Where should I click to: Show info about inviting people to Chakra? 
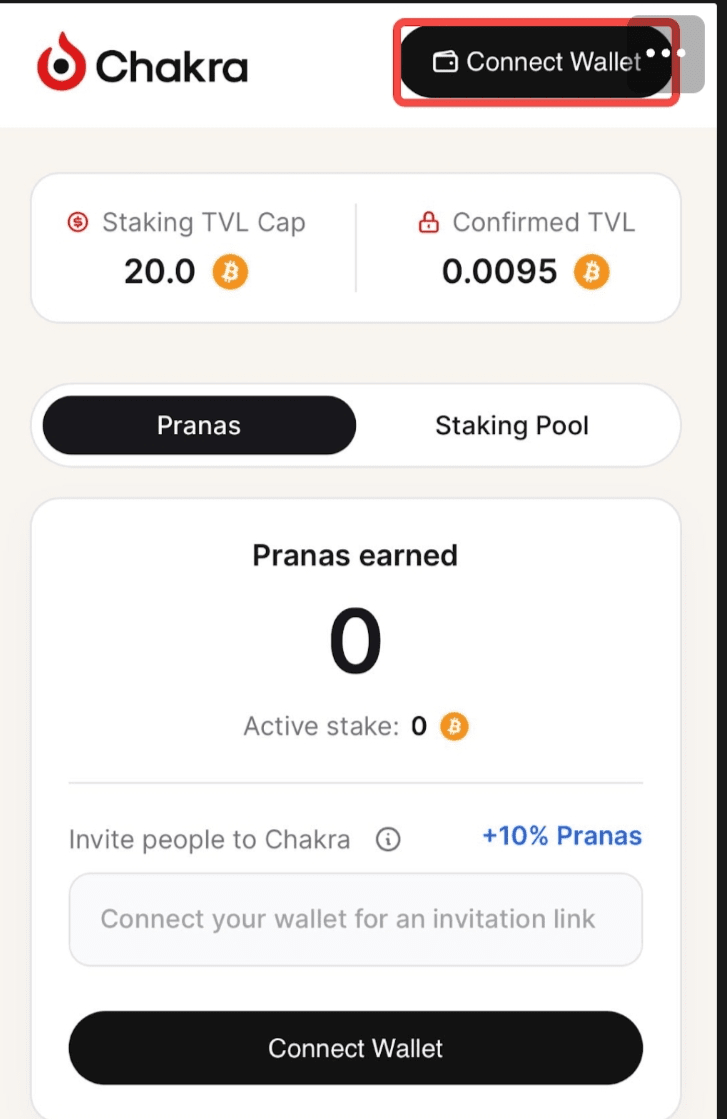(388, 839)
